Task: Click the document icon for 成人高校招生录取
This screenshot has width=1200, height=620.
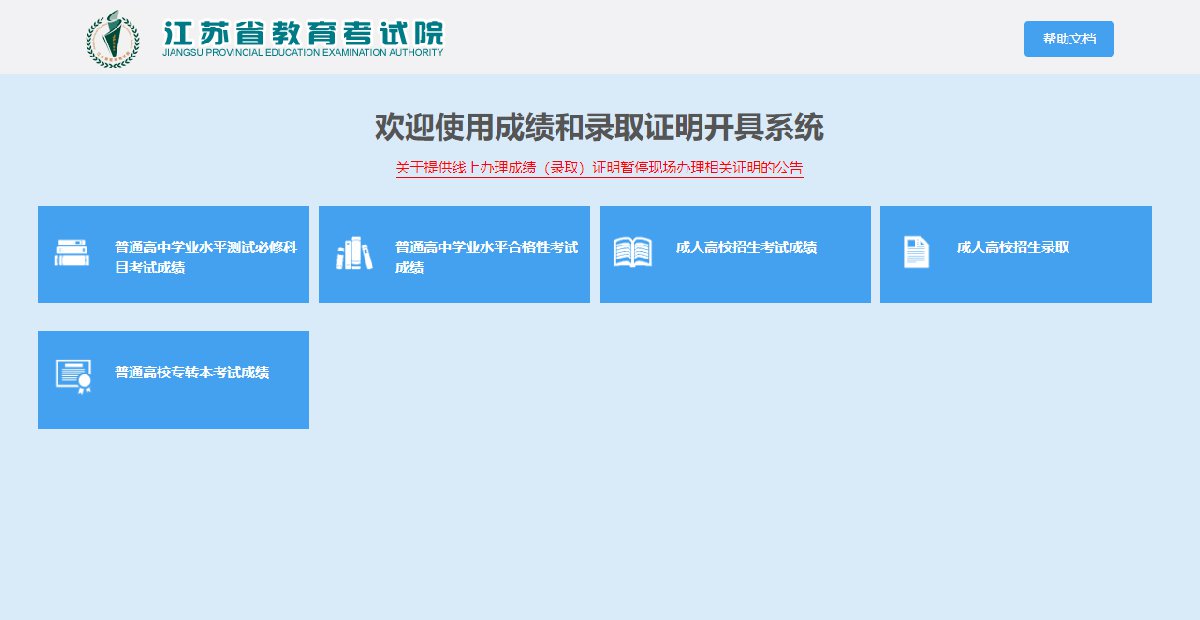Action: point(915,252)
